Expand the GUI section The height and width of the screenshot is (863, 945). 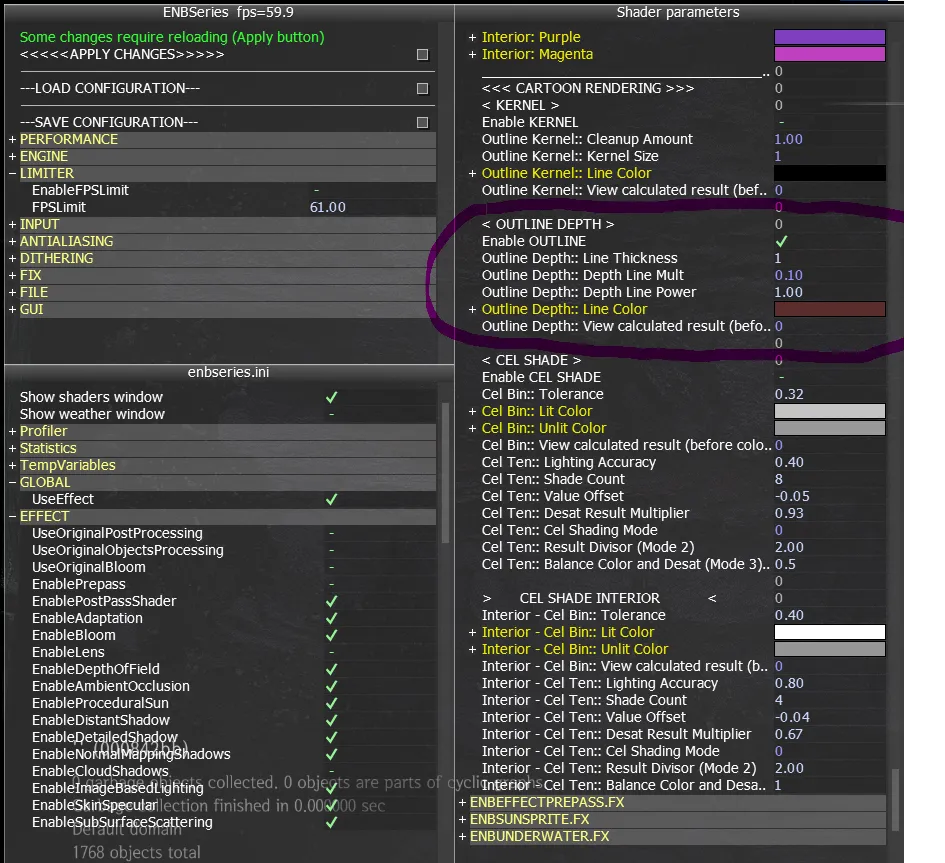tap(12, 309)
